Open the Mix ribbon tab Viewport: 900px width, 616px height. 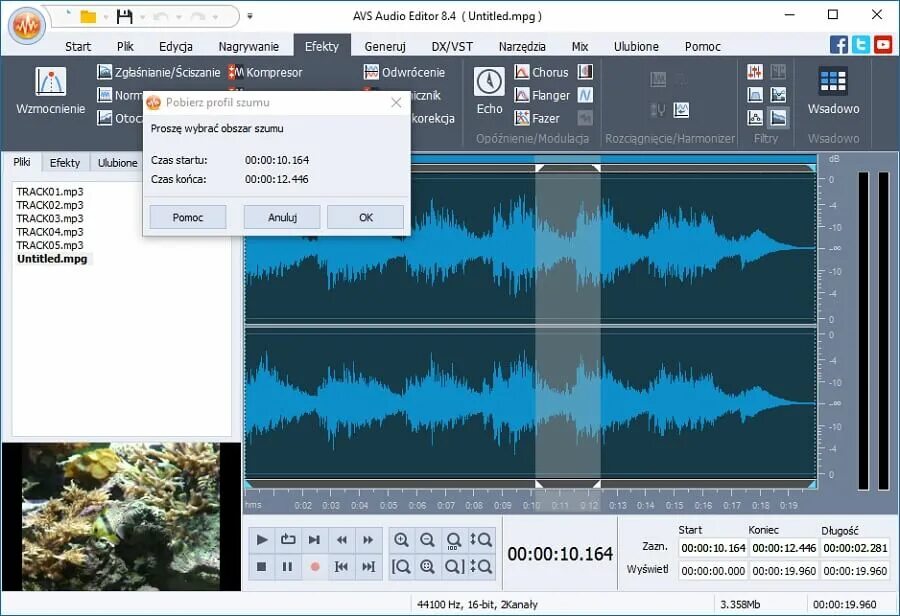click(580, 47)
